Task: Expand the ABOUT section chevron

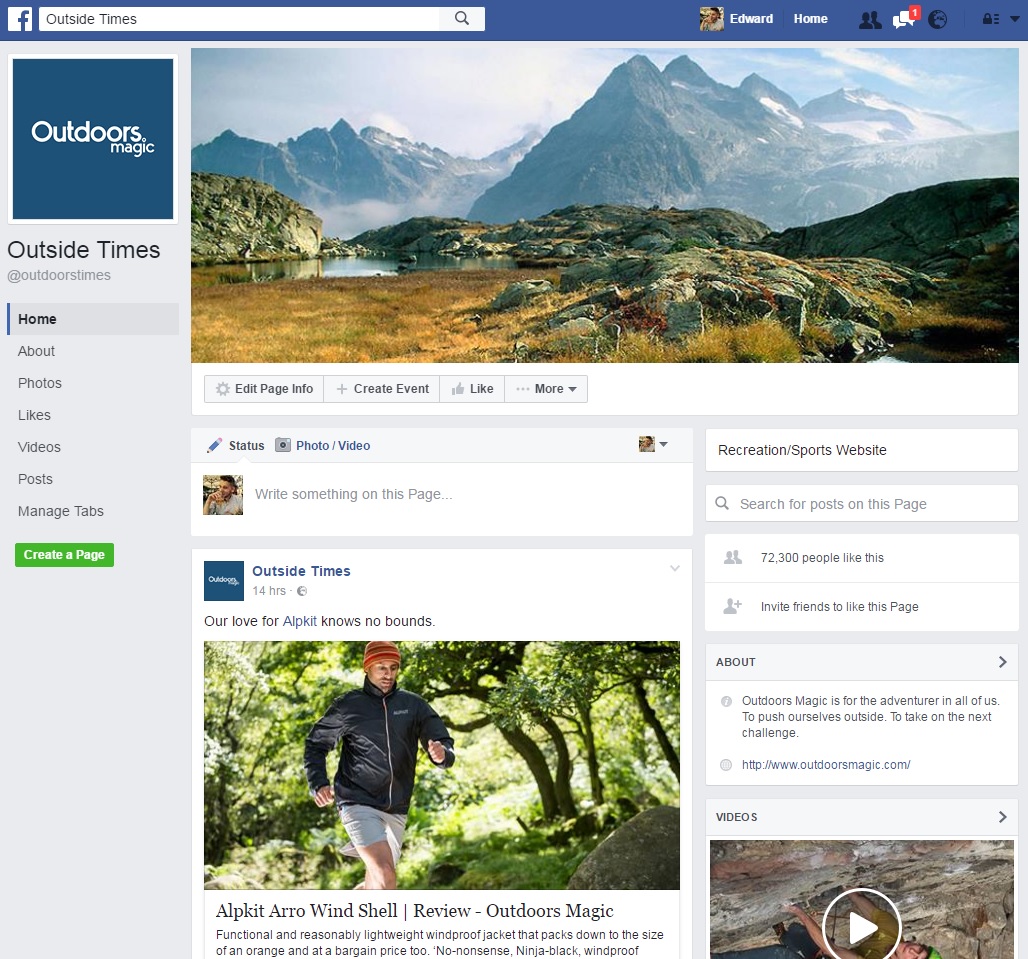Action: coord(1002,662)
